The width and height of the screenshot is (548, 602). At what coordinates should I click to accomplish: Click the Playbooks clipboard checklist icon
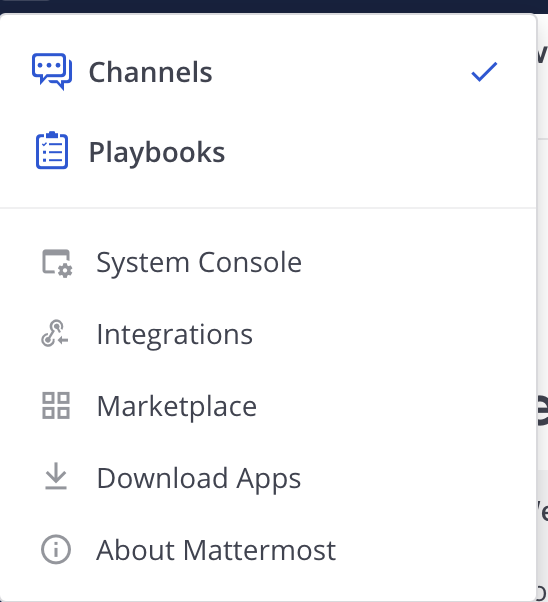point(52,150)
